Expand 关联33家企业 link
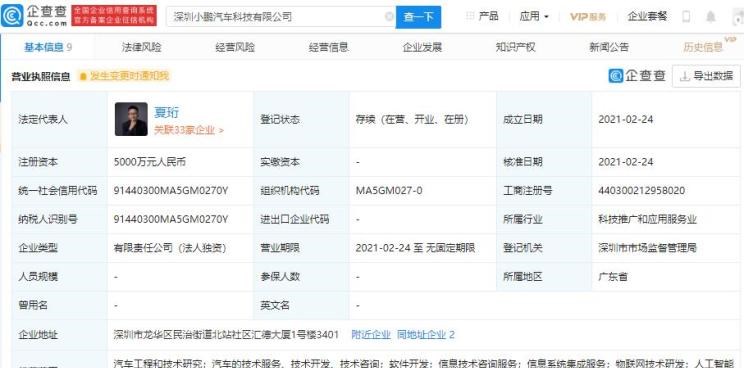744x368 pixels. [x=189, y=130]
